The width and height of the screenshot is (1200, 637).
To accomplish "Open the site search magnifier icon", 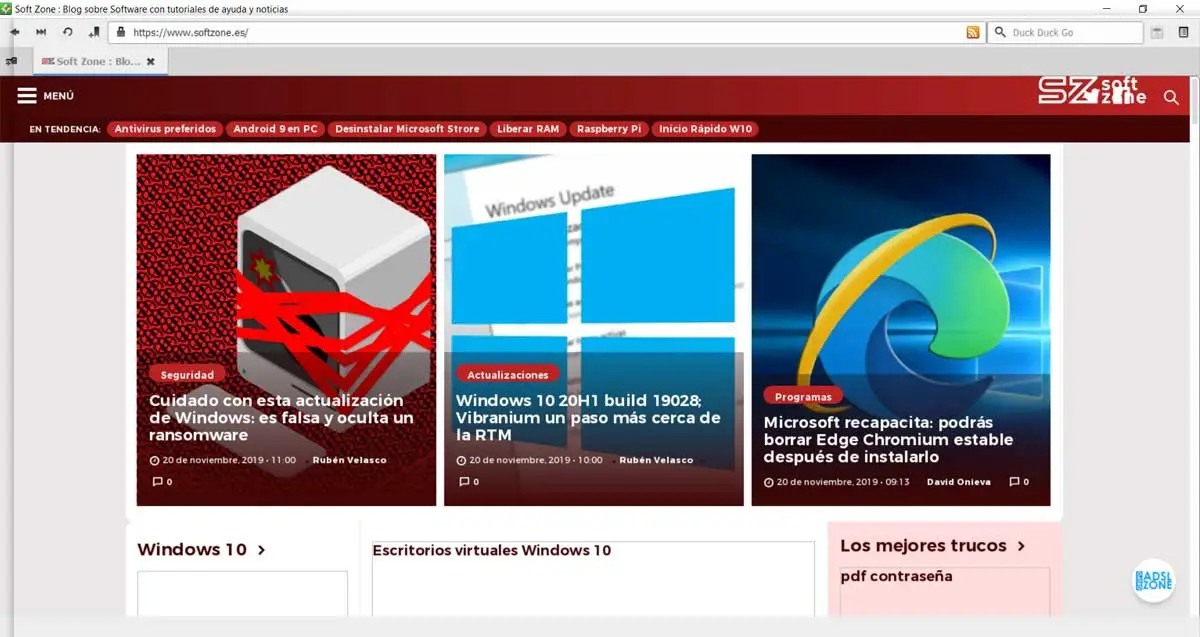I will 1171,97.
